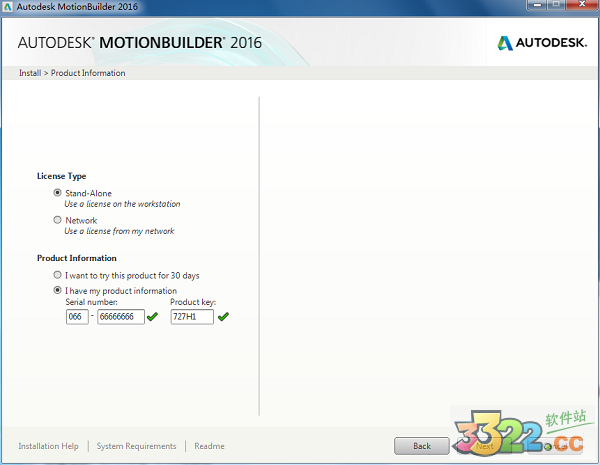
Task: Select "I have my product information" radio button
Action: pyautogui.click(x=57, y=290)
